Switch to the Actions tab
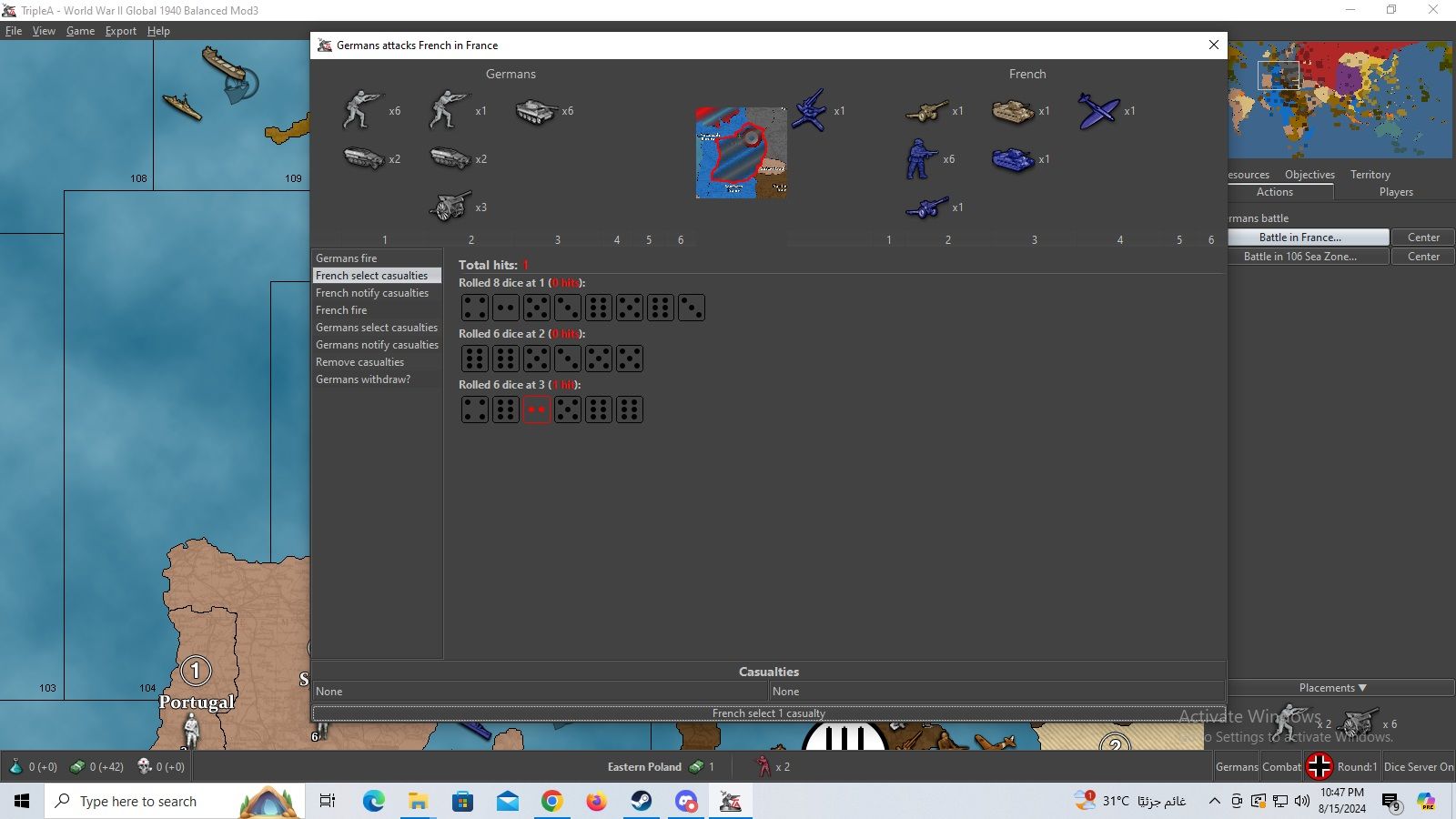The height and width of the screenshot is (819, 1456). (x=1275, y=192)
